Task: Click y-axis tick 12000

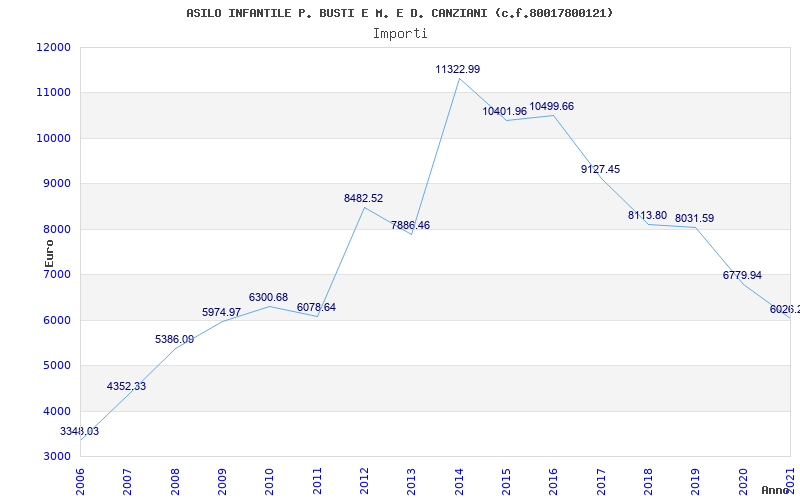Action: [53, 47]
